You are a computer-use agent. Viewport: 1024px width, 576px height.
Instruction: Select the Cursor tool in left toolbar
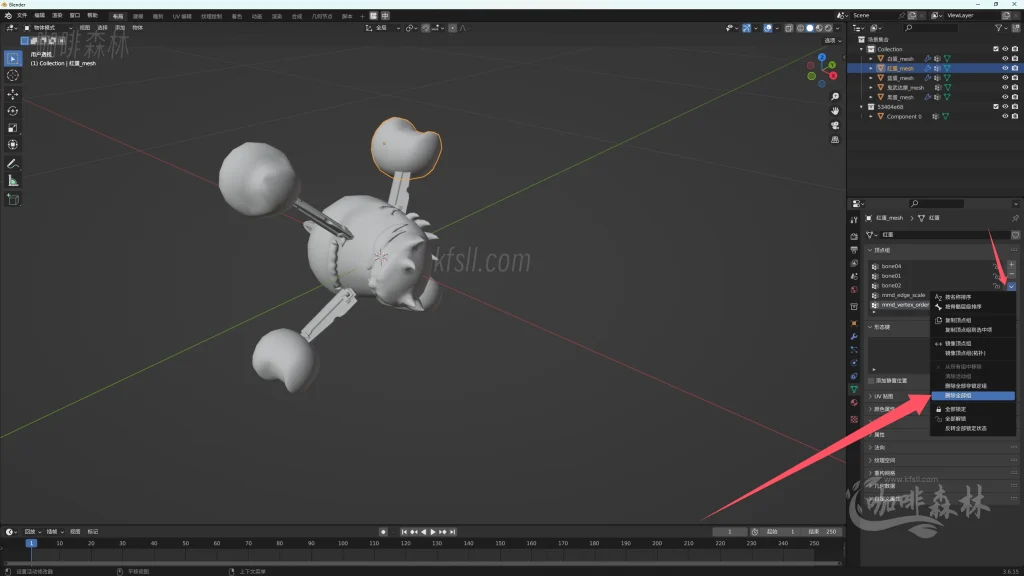(13, 75)
